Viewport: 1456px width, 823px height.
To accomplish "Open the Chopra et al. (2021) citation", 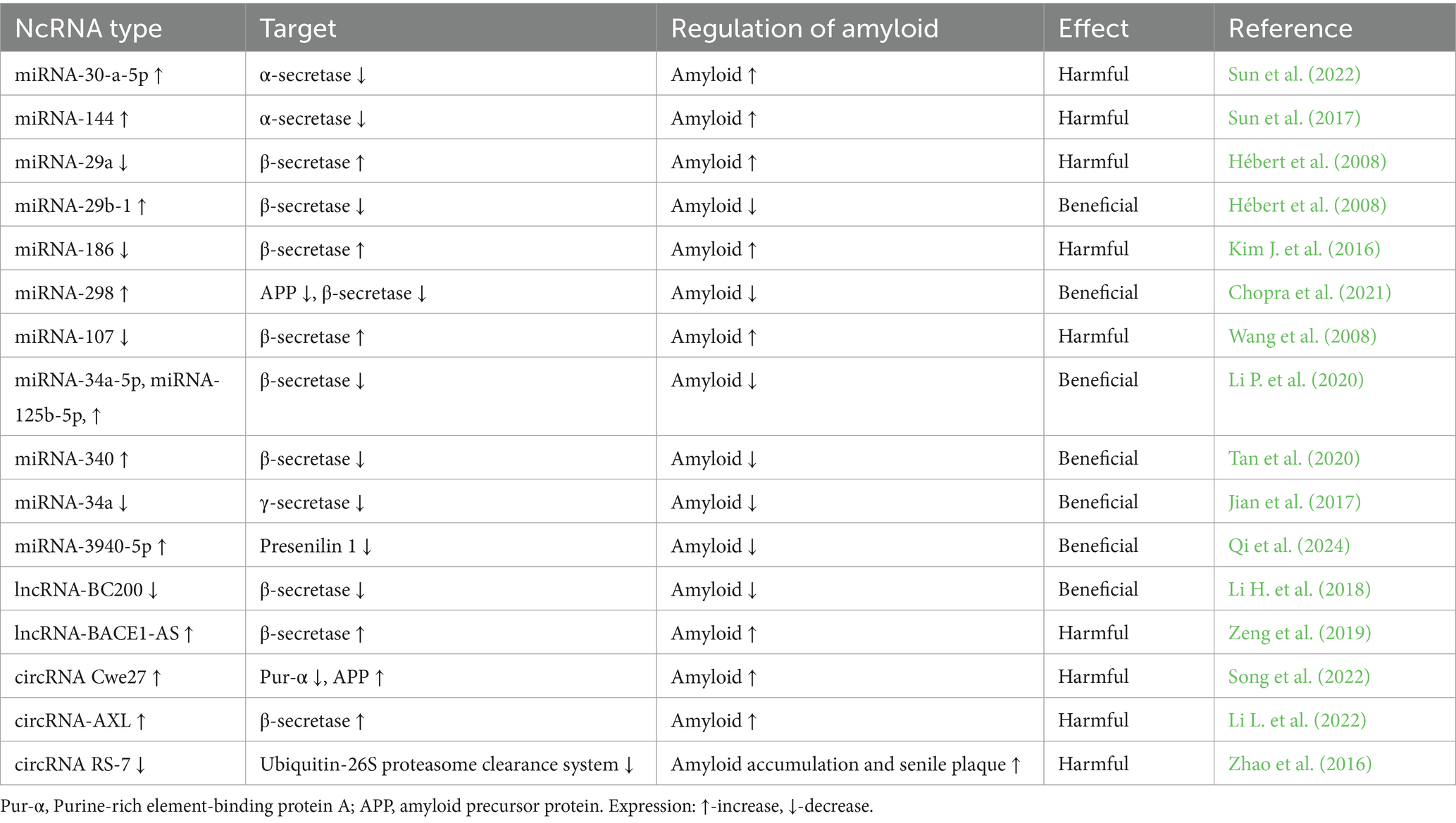I will point(1309,293).
